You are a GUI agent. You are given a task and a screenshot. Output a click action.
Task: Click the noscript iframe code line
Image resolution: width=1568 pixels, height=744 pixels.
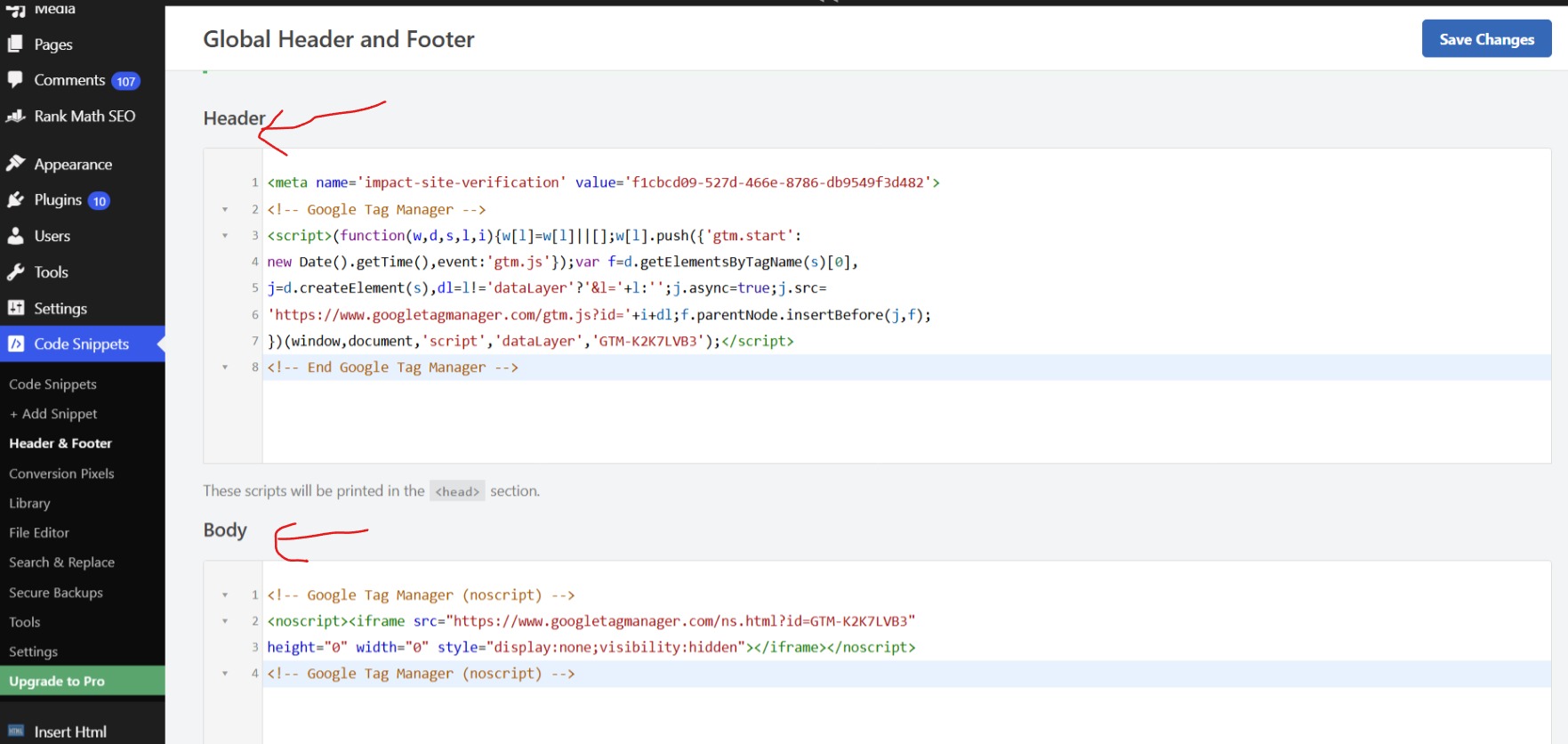click(x=591, y=621)
